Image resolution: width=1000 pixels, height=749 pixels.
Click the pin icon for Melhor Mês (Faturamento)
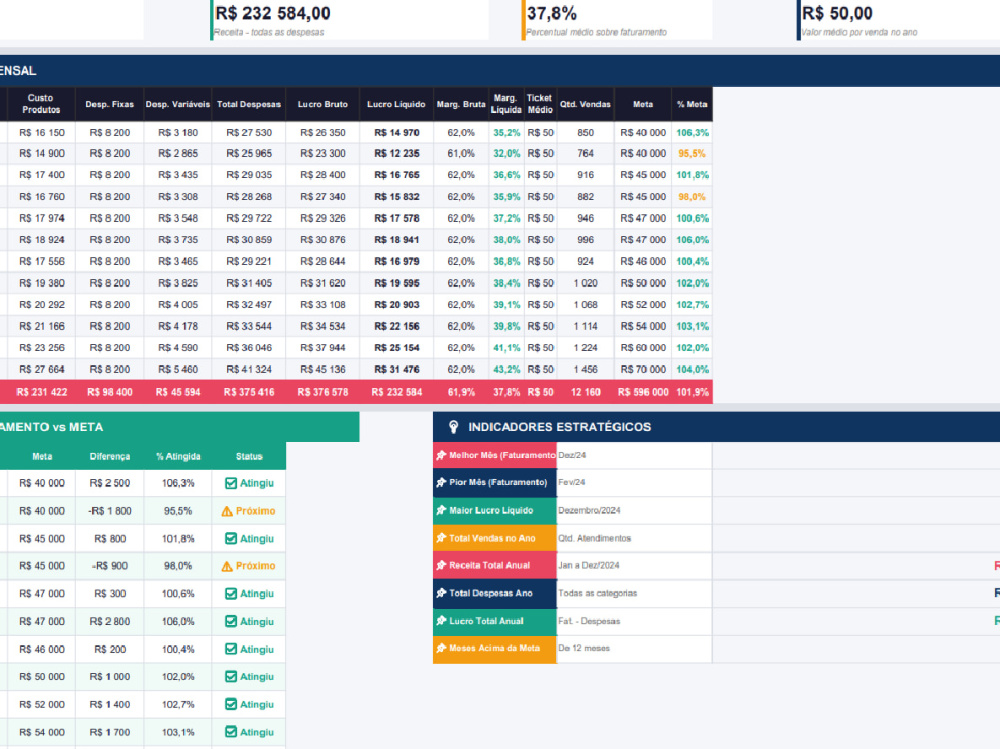click(441, 456)
